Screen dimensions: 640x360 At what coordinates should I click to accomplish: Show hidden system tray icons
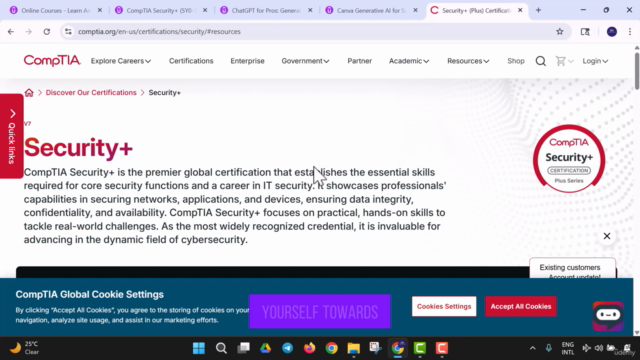click(532, 348)
